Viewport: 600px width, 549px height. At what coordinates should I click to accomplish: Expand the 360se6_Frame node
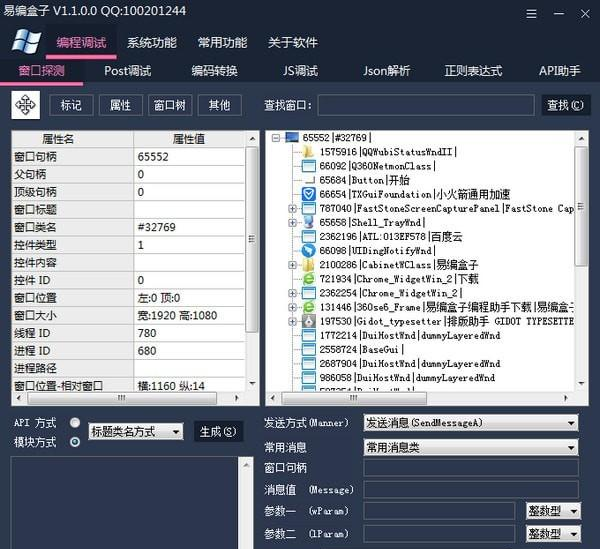click(292, 307)
